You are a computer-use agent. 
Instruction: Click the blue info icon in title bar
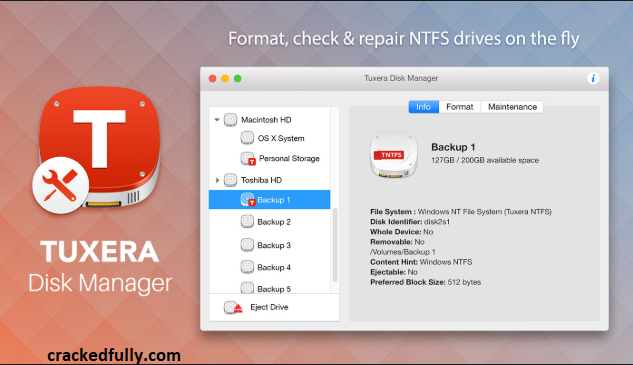coord(593,78)
